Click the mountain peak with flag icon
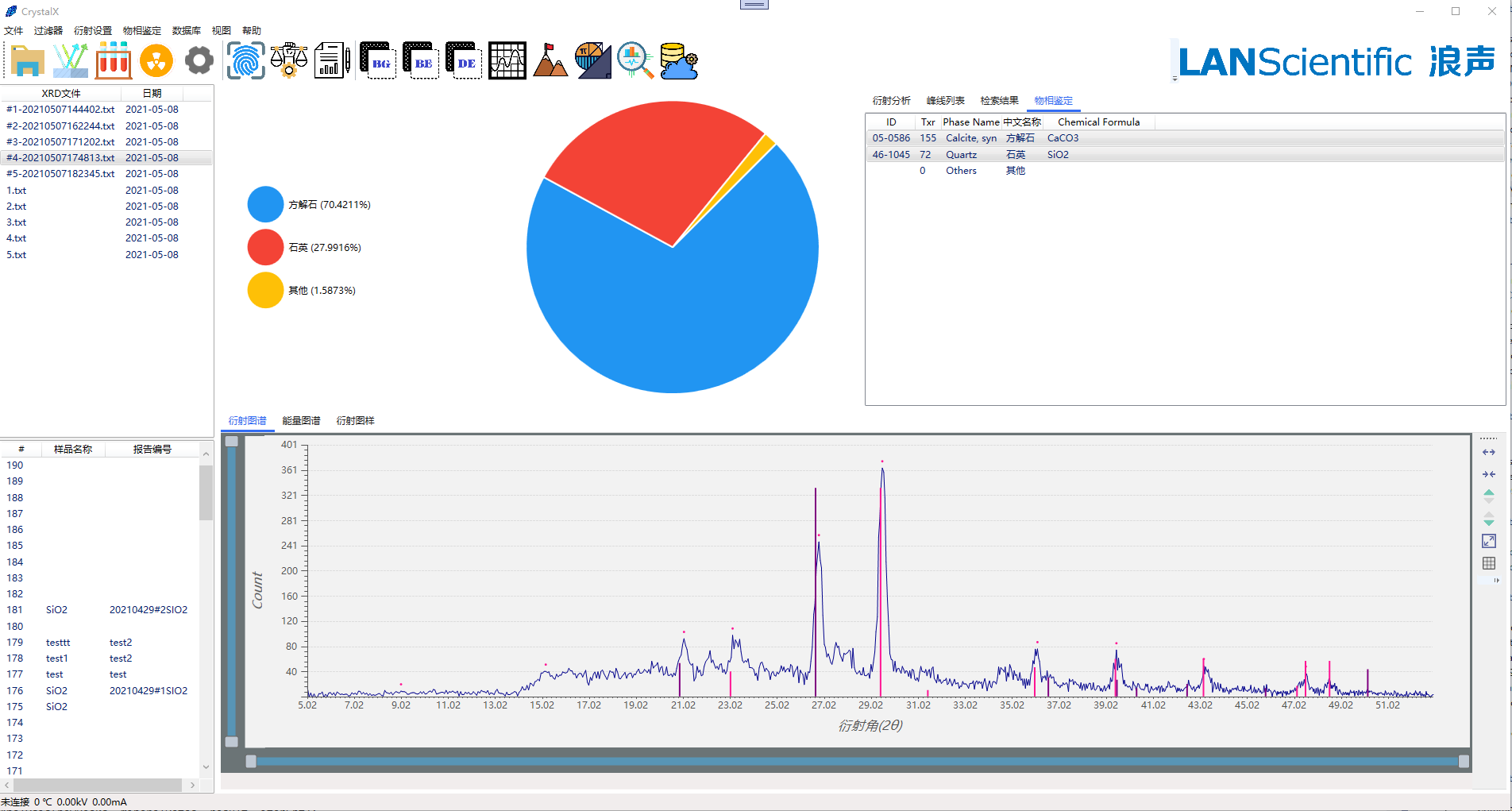 click(x=550, y=61)
